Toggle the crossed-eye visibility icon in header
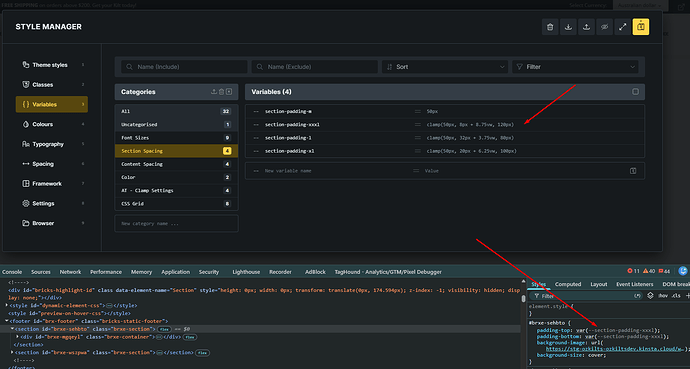Viewport: 690px width, 369px height. pyautogui.click(x=604, y=27)
